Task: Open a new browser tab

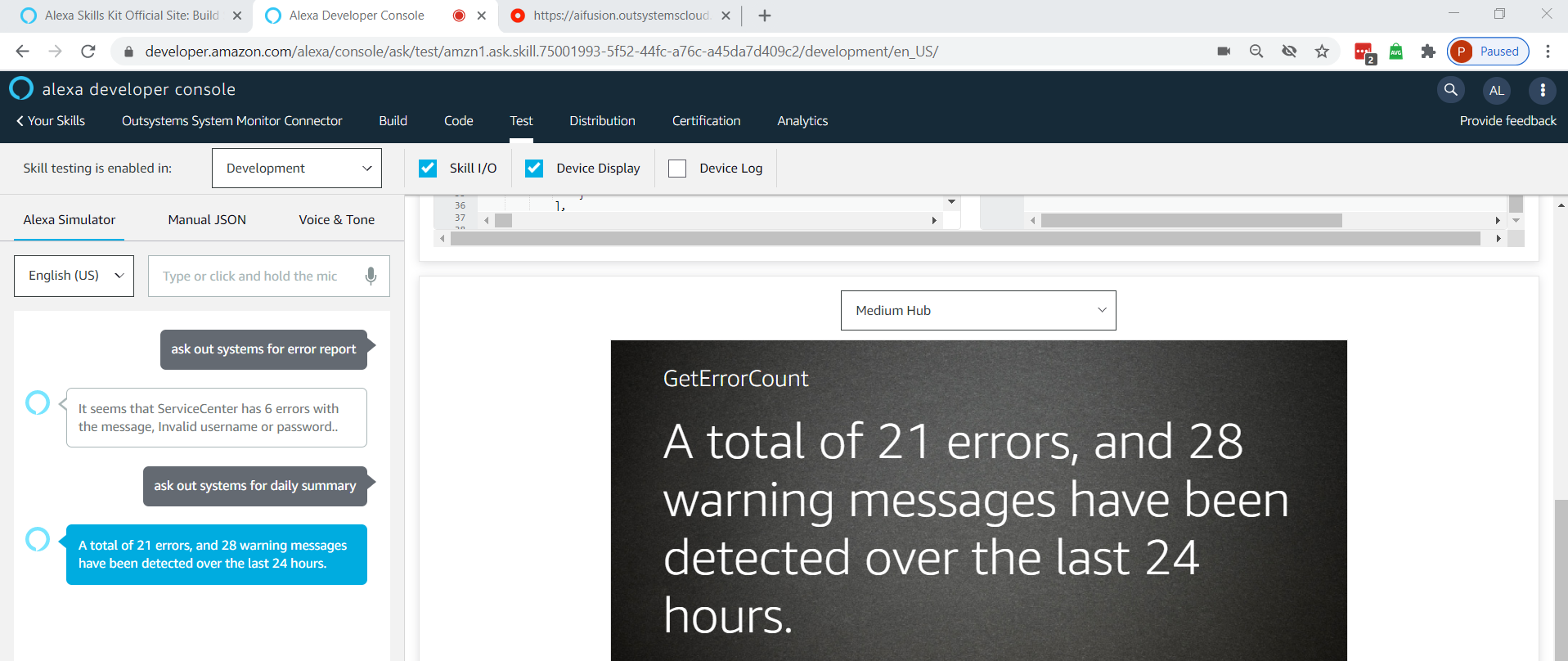Action: point(765,16)
